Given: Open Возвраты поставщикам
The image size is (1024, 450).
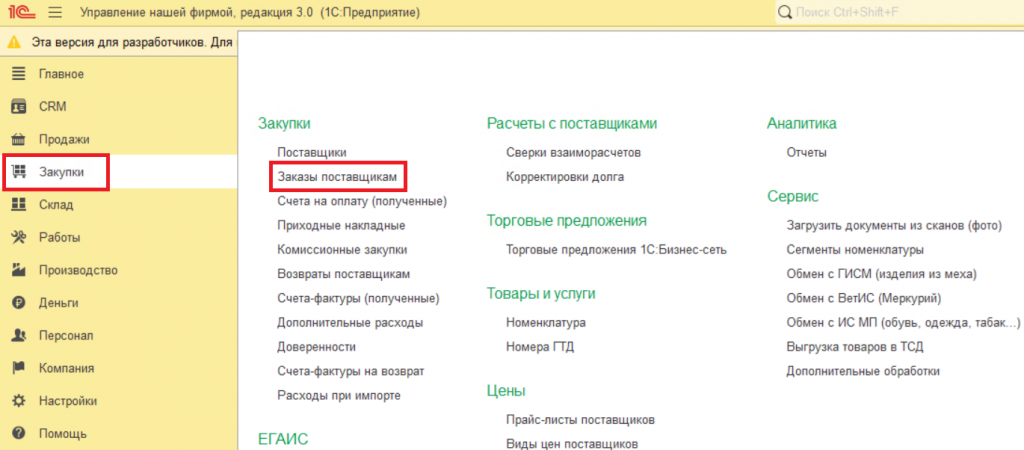Looking at the screenshot, I should [344, 274].
